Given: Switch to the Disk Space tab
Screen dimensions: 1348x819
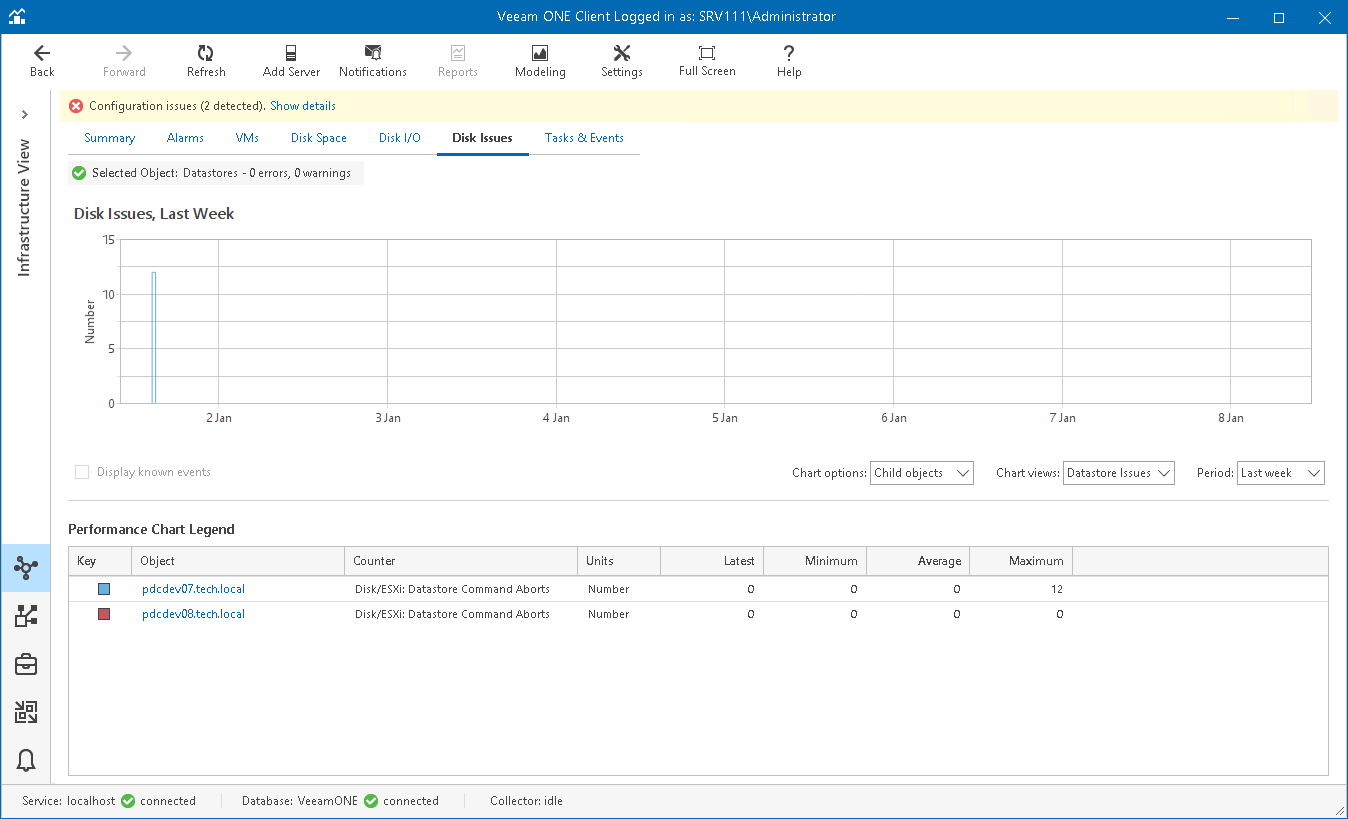Looking at the screenshot, I should pyautogui.click(x=319, y=138).
